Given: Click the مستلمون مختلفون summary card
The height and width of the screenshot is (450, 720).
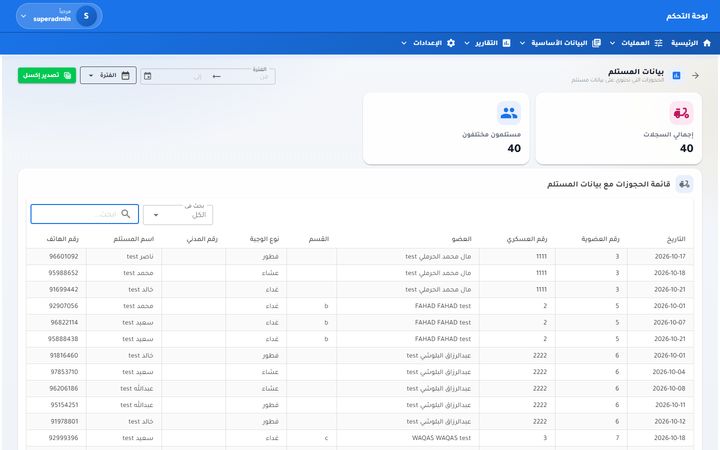Looking at the screenshot, I should (x=446, y=129).
